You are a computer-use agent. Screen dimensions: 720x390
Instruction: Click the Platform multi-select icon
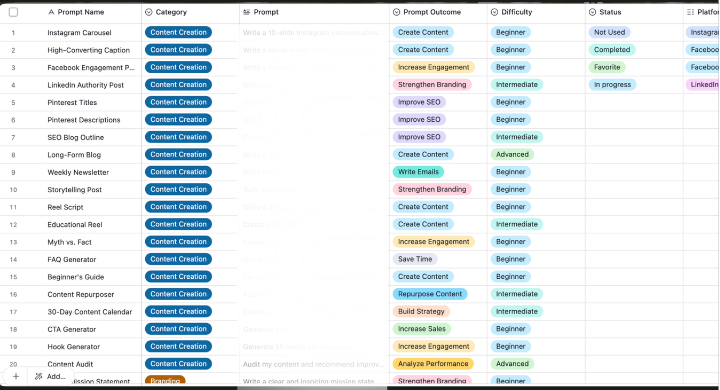pos(691,12)
